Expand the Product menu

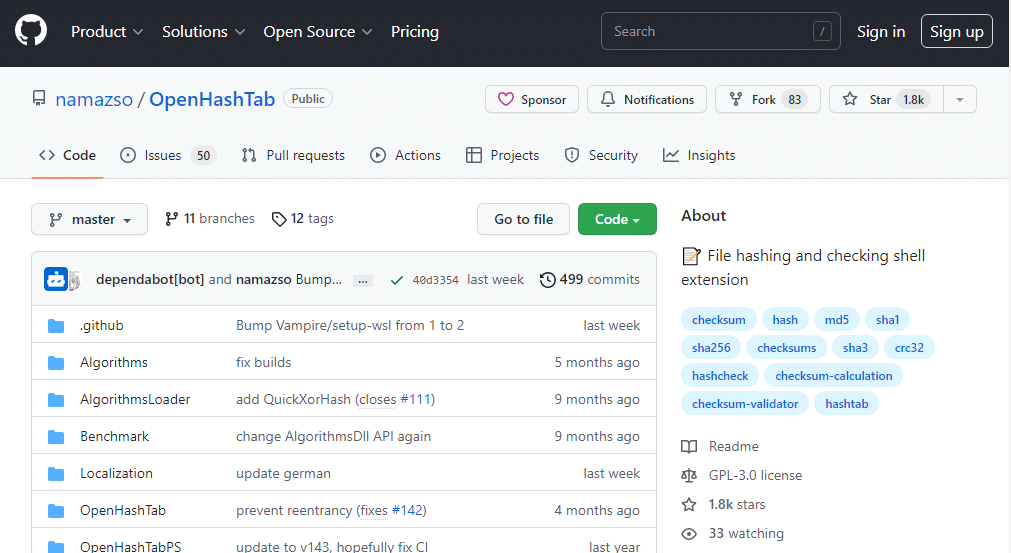(107, 32)
